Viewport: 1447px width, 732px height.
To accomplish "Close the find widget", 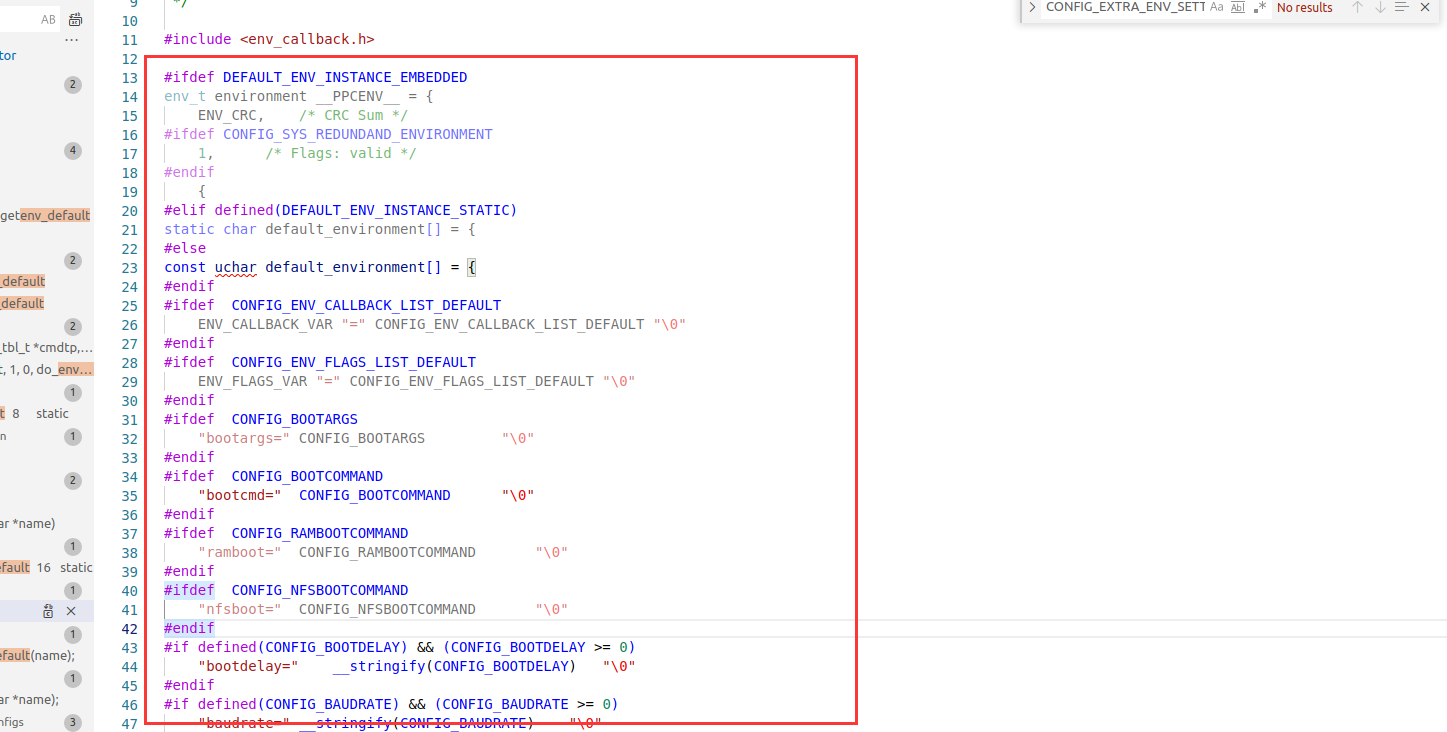I will click(x=1425, y=7).
